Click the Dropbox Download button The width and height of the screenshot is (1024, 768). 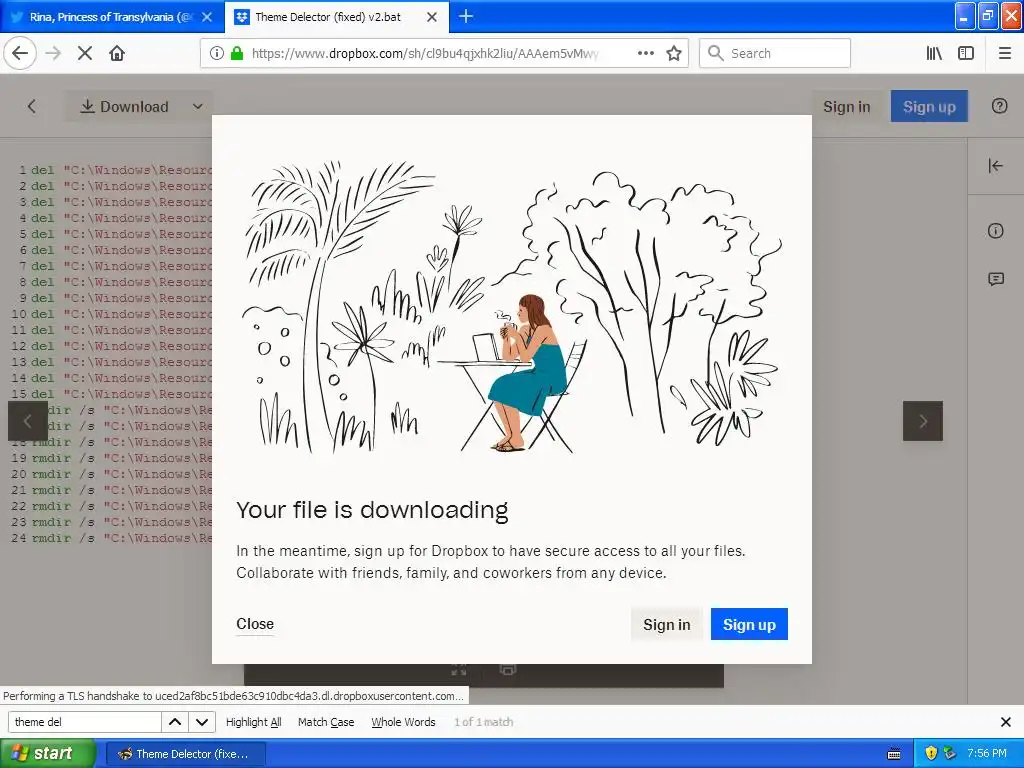(124, 106)
